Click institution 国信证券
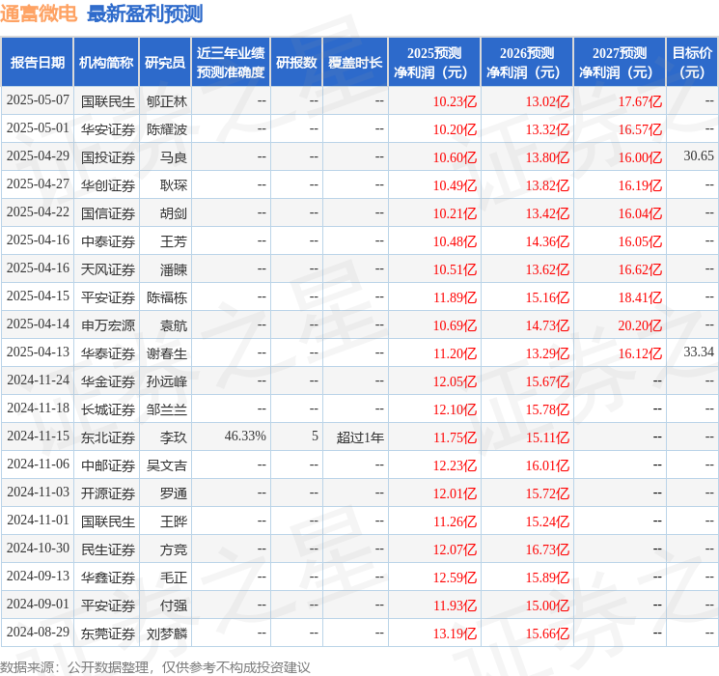 pos(108,213)
